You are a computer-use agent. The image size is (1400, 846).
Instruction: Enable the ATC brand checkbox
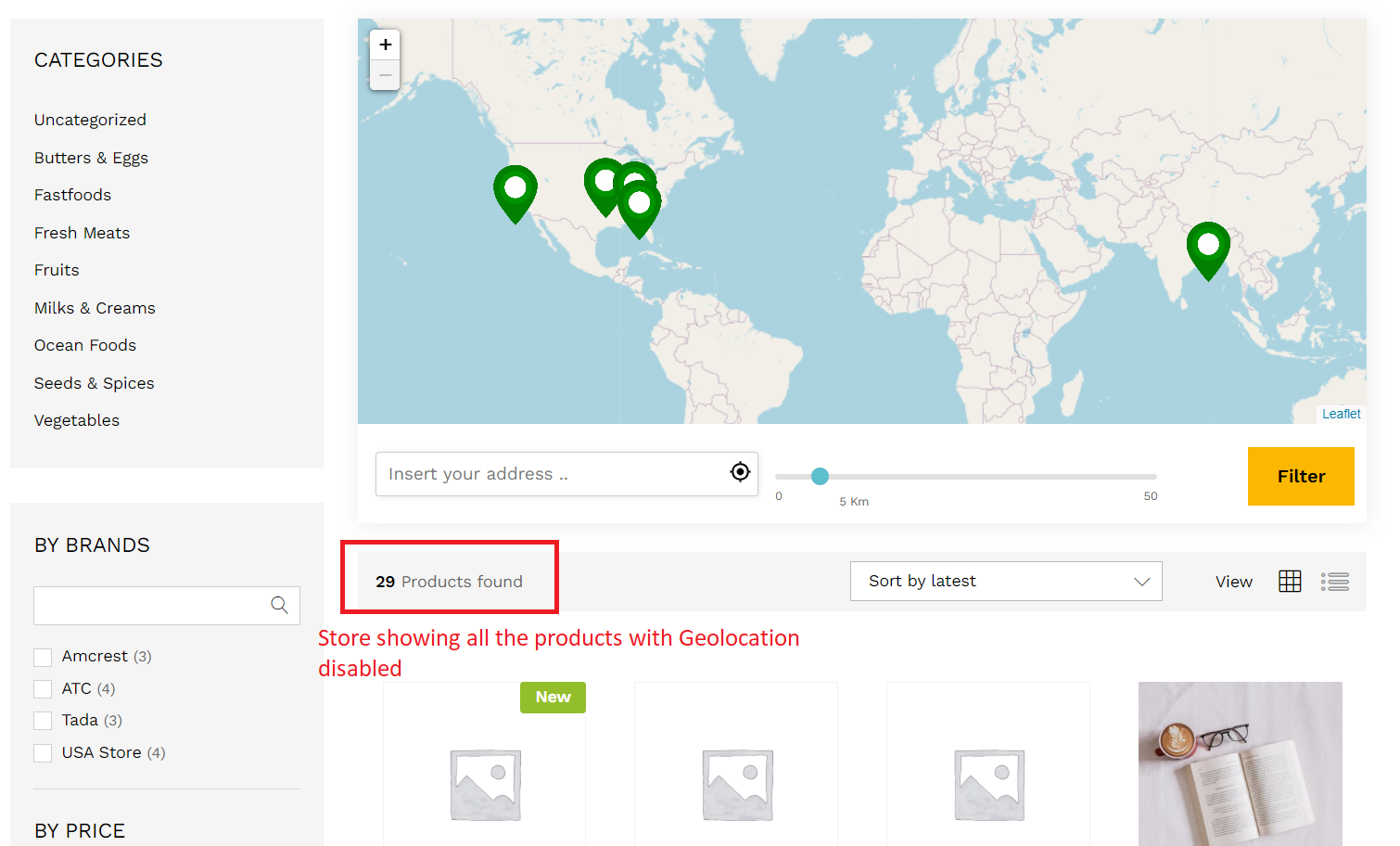(x=43, y=688)
